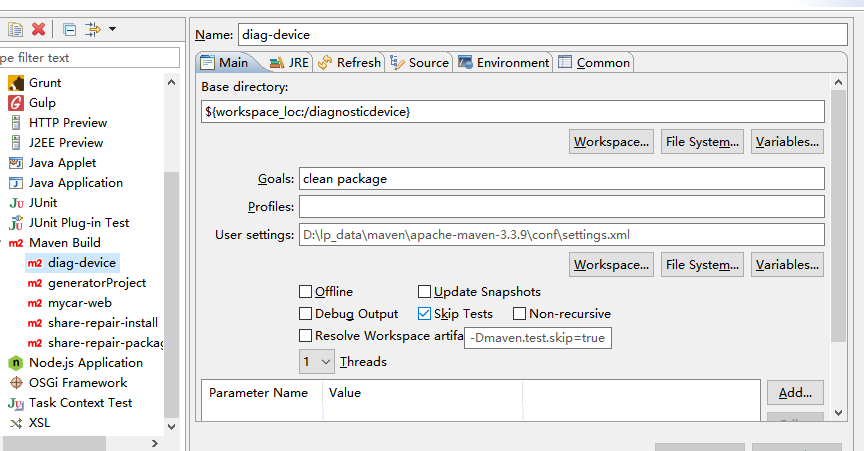Click the configuration list scroll up arrow
Image resolution: width=864 pixels, height=451 pixels.
(171, 82)
